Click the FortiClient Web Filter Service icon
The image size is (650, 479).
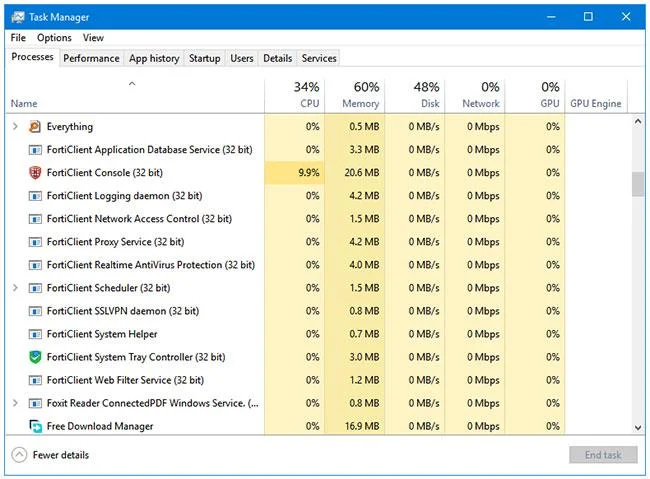[35, 380]
